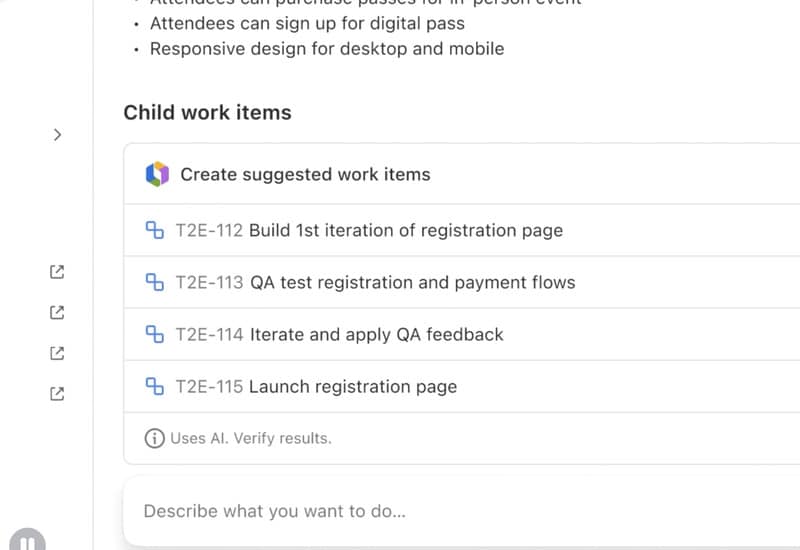
Task: Click the Child work items heading
Action: (x=207, y=112)
